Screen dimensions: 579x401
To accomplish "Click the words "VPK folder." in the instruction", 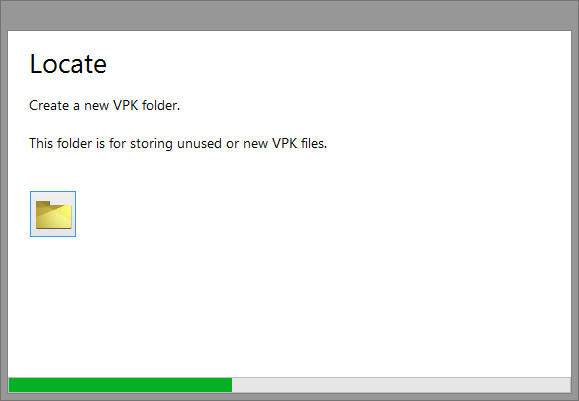I will click(147, 106).
